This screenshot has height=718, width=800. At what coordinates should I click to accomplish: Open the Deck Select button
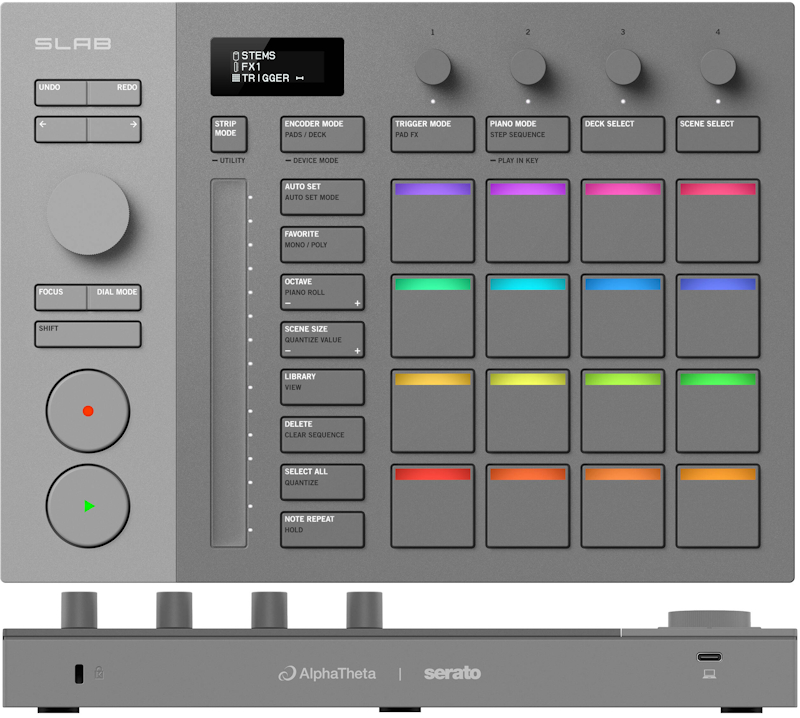[622, 134]
